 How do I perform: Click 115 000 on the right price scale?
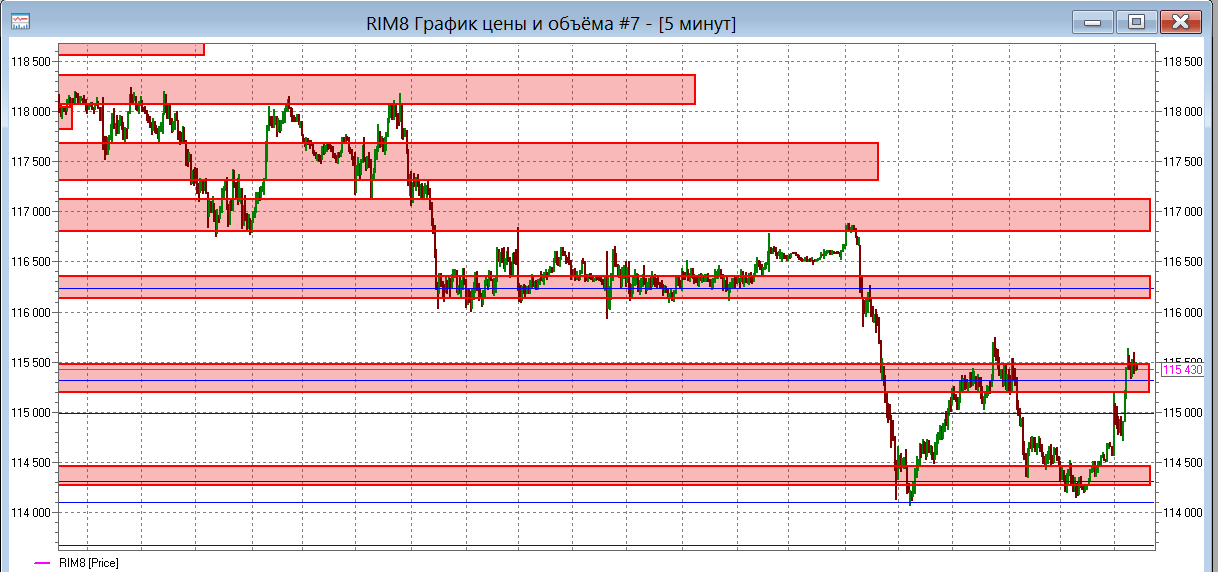coord(1184,413)
